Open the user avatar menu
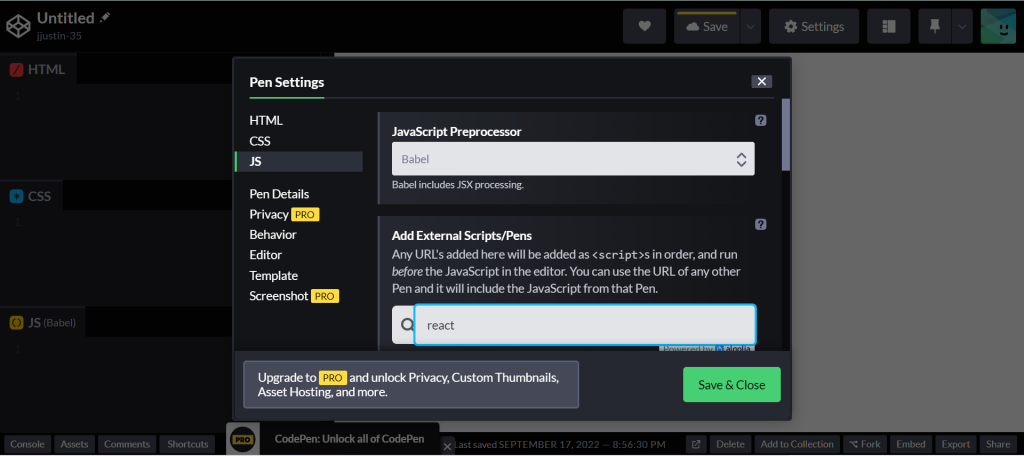1024x456 pixels. pos(998,26)
